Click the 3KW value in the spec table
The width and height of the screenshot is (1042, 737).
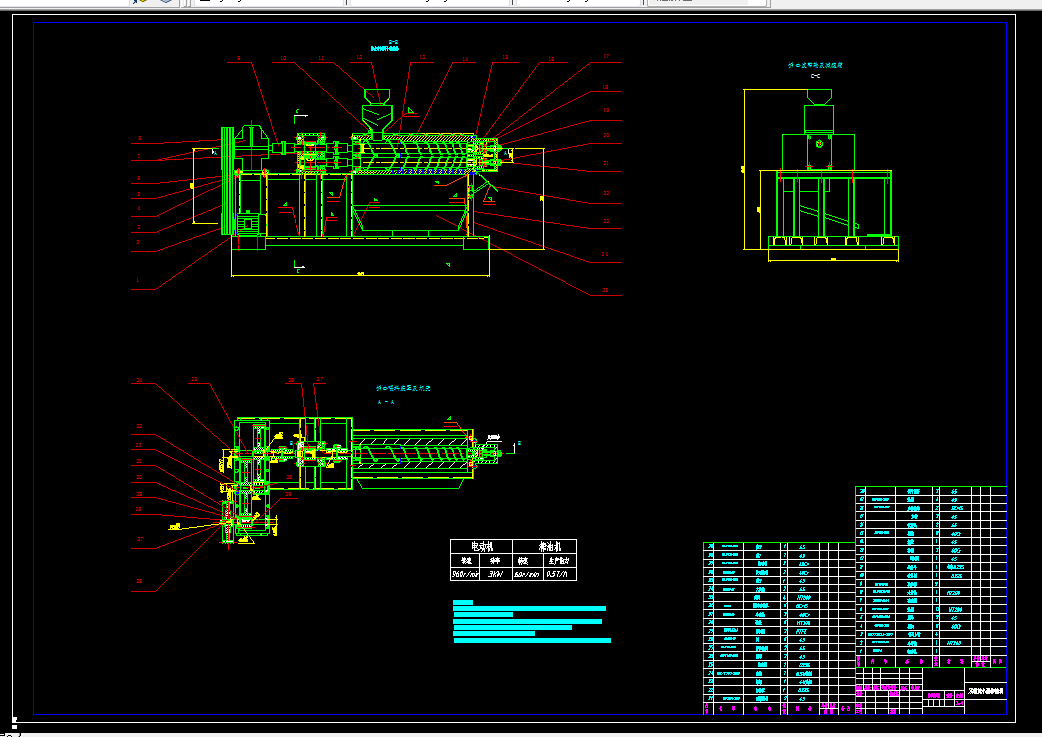pyautogui.click(x=495, y=574)
